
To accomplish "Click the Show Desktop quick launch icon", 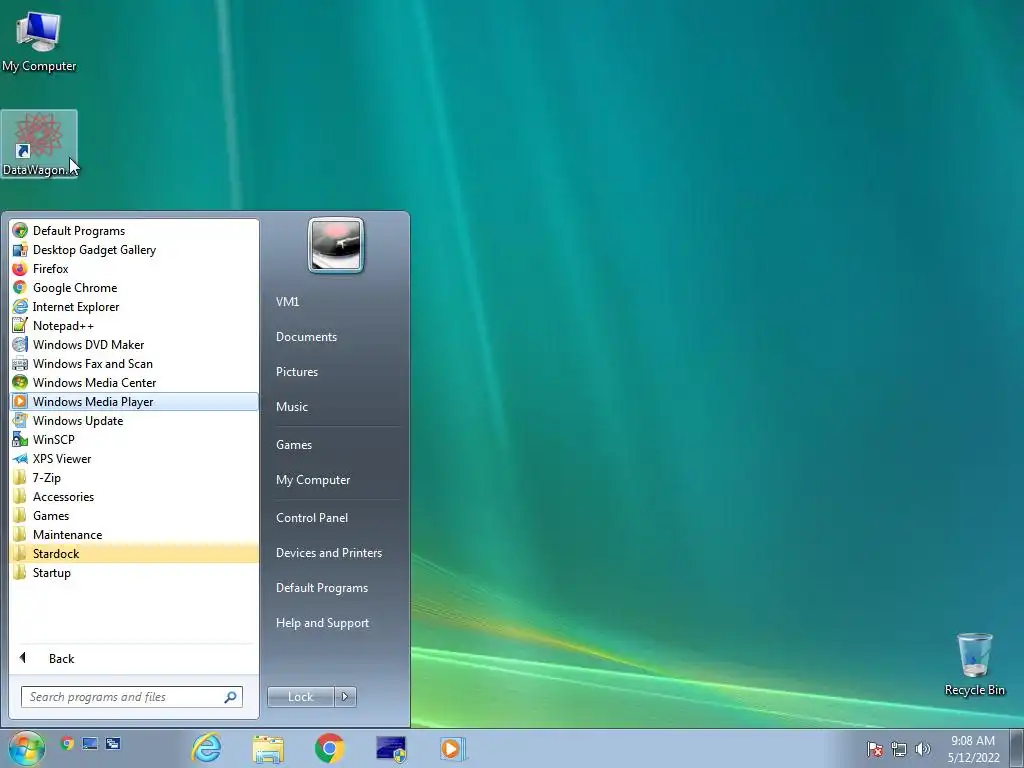I will [x=90, y=743].
